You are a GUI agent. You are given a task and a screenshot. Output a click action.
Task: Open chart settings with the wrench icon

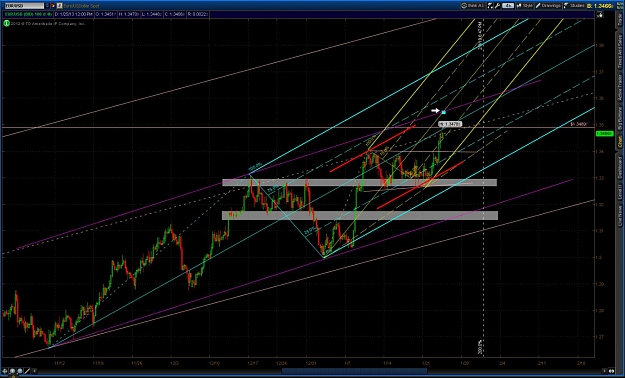pos(497,6)
